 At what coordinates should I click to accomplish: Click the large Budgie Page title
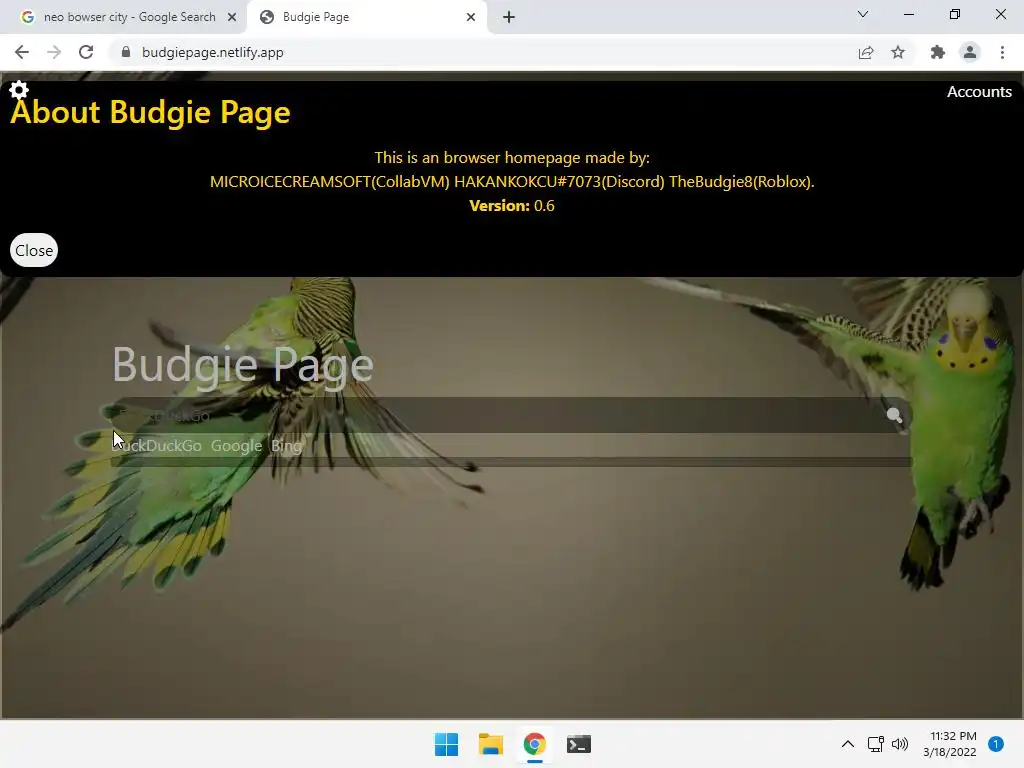pos(243,364)
